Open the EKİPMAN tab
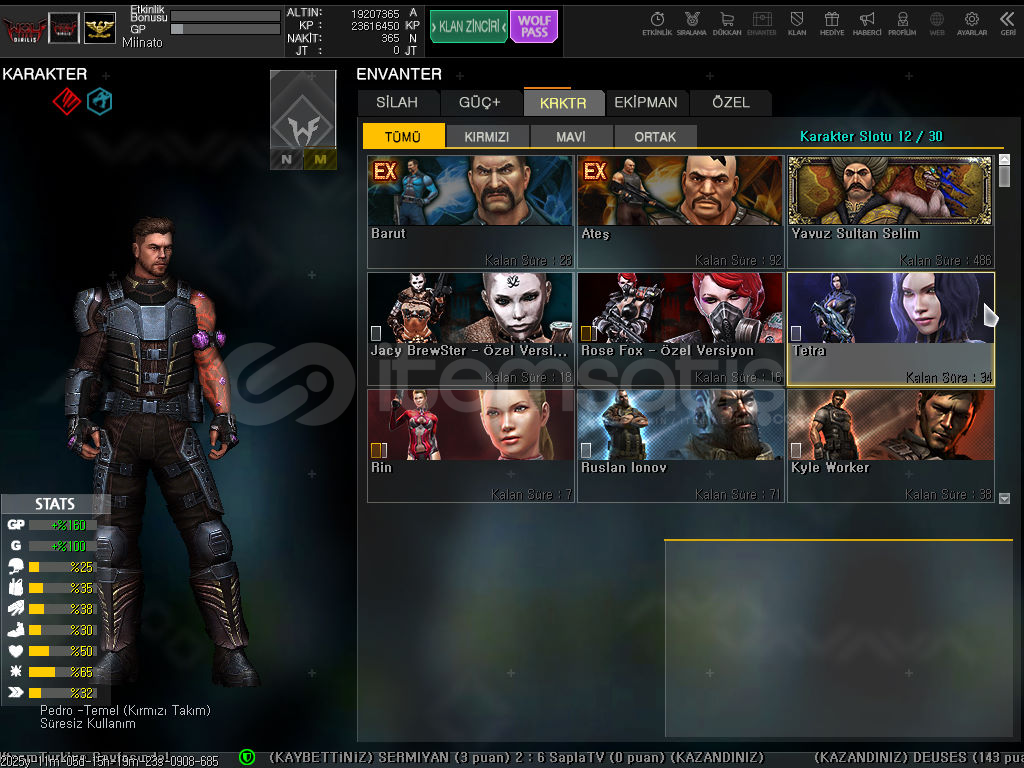The image size is (1024, 768). 646,103
